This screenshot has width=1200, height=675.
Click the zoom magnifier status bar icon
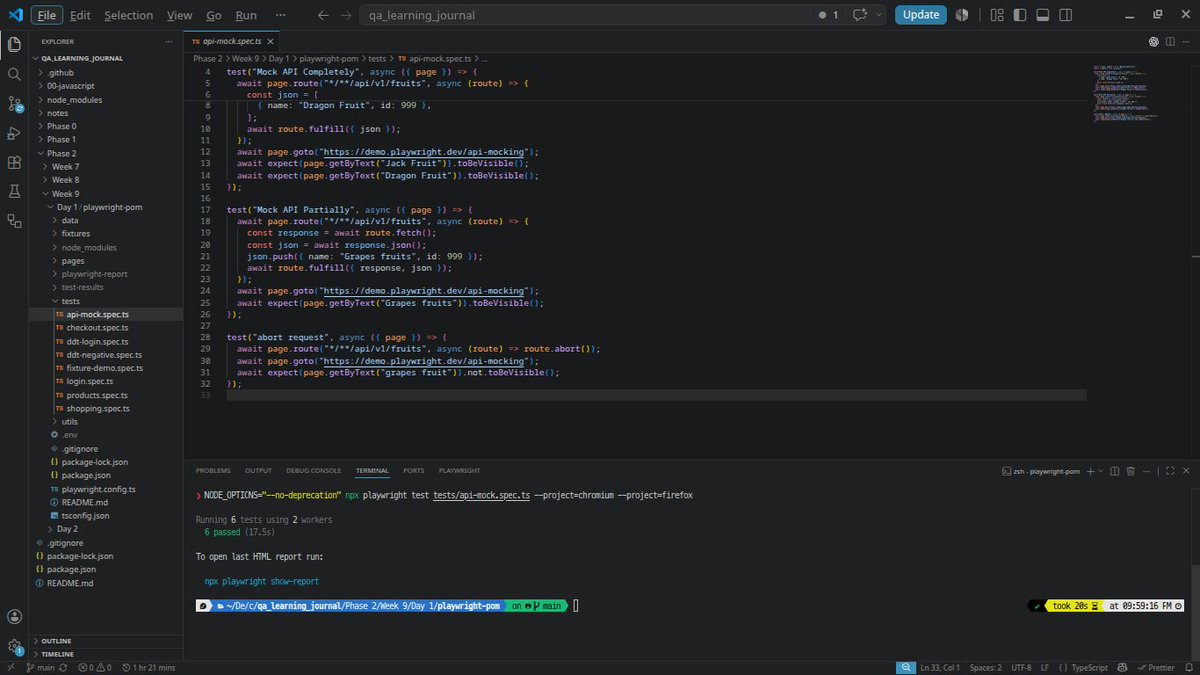(904, 667)
